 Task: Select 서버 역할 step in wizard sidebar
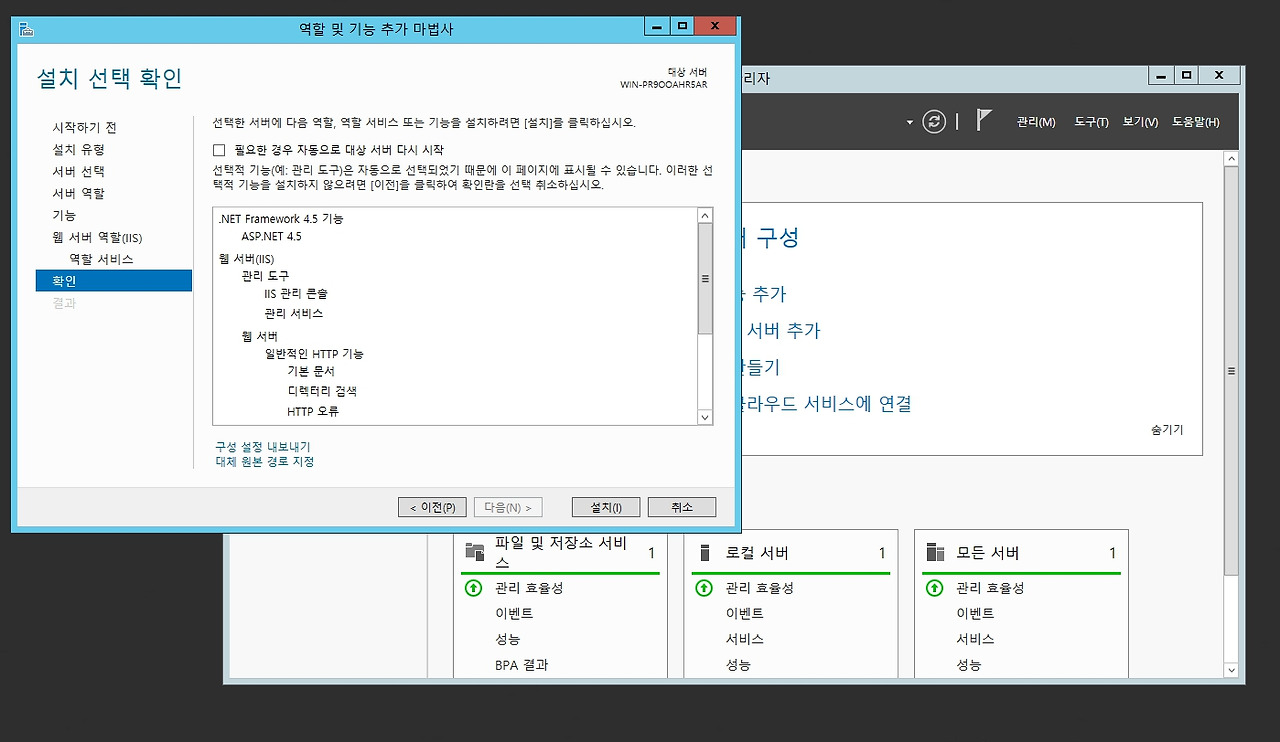(x=78, y=193)
